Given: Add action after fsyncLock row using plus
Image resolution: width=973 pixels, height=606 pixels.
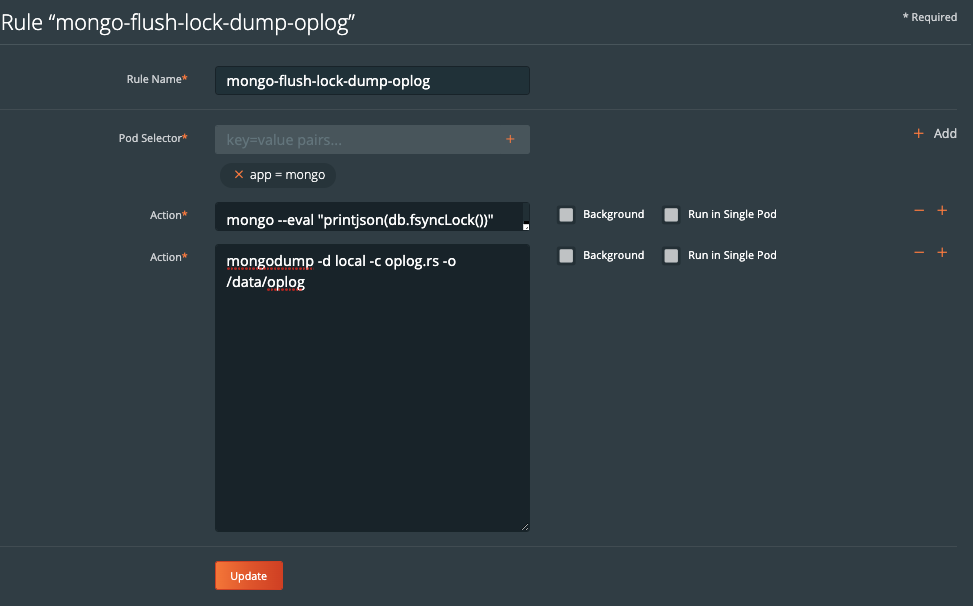Looking at the screenshot, I should click(x=941, y=210).
